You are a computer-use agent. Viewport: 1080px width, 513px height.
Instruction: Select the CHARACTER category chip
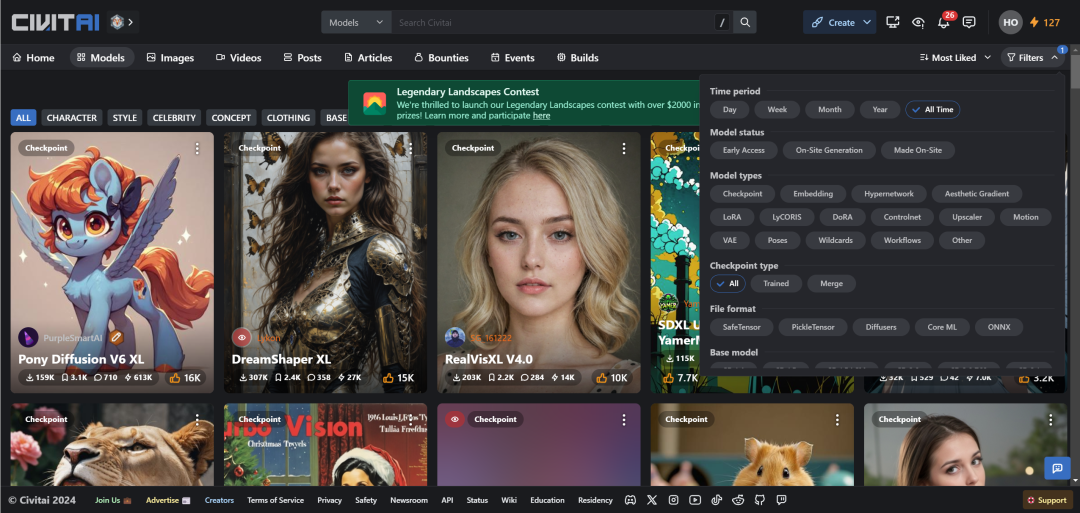pyautogui.click(x=72, y=118)
